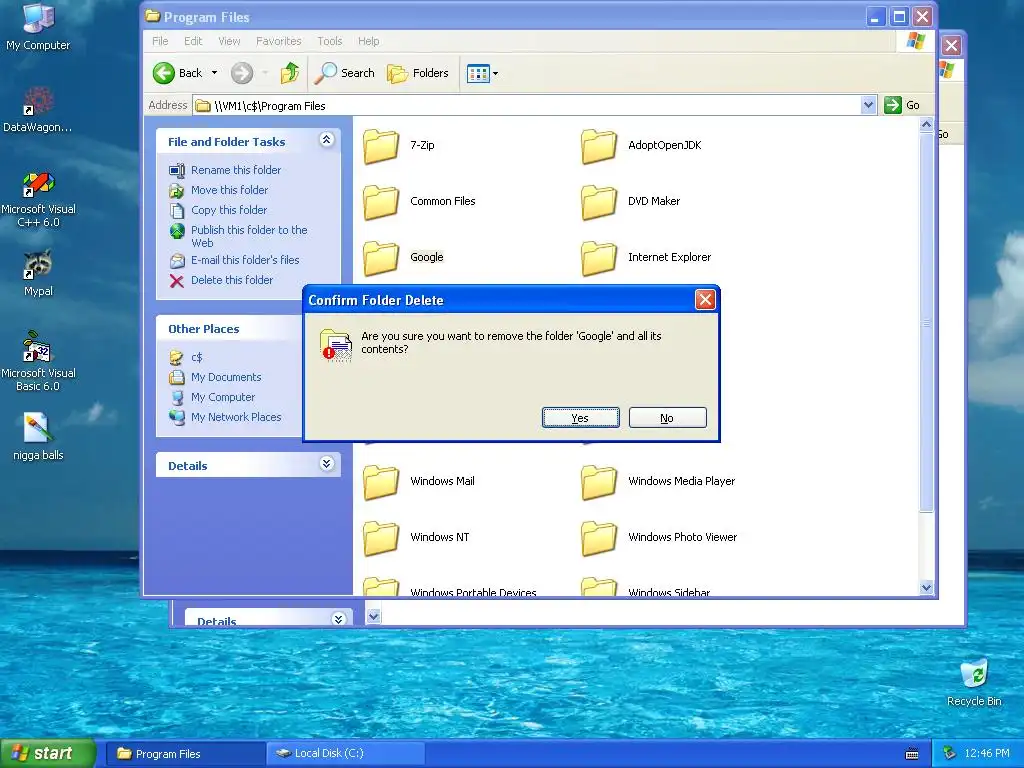Open My Network Places link
Image resolution: width=1024 pixels, height=768 pixels.
[236, 417]
